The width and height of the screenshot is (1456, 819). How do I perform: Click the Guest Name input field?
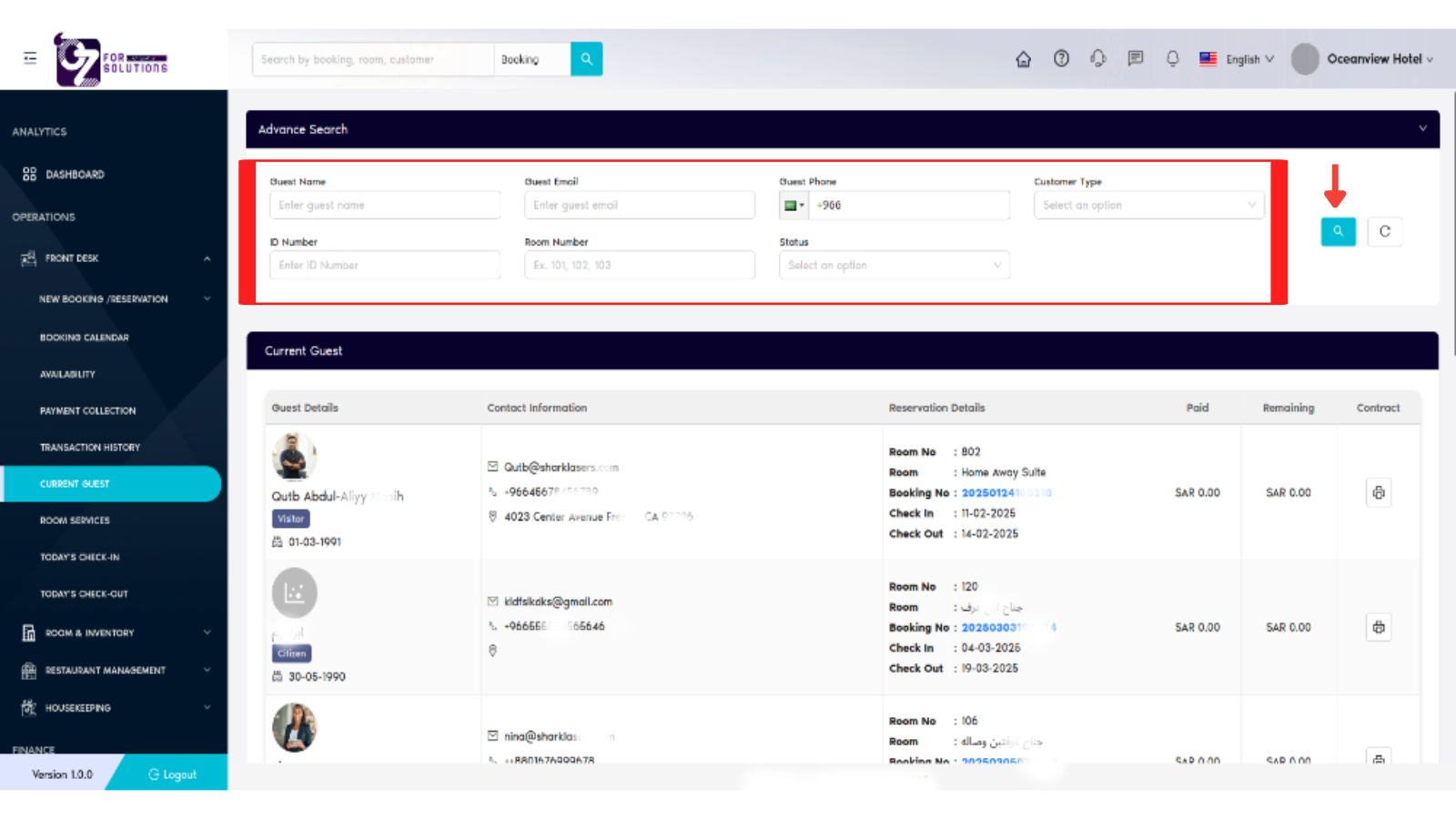[x=384, y=206]
